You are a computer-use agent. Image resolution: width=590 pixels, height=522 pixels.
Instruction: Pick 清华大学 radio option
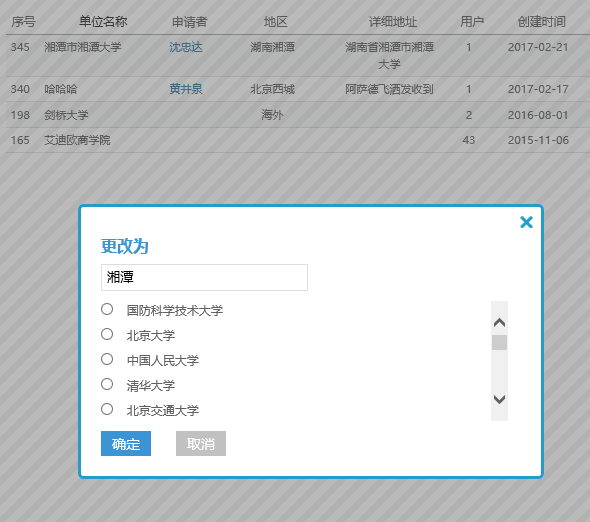coord(107,384)
